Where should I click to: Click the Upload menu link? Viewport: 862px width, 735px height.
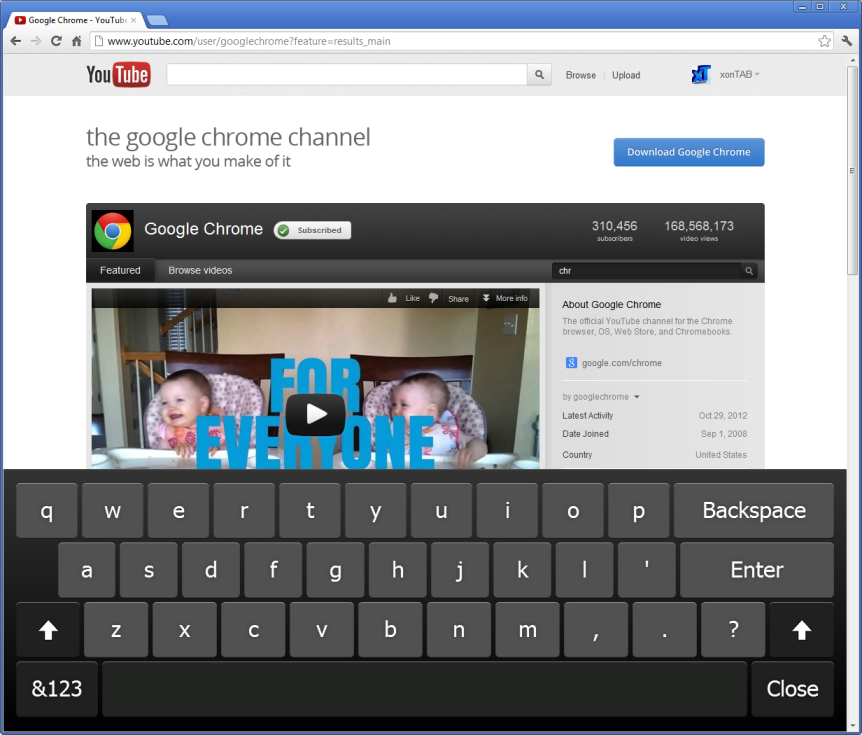coord(626,75)
